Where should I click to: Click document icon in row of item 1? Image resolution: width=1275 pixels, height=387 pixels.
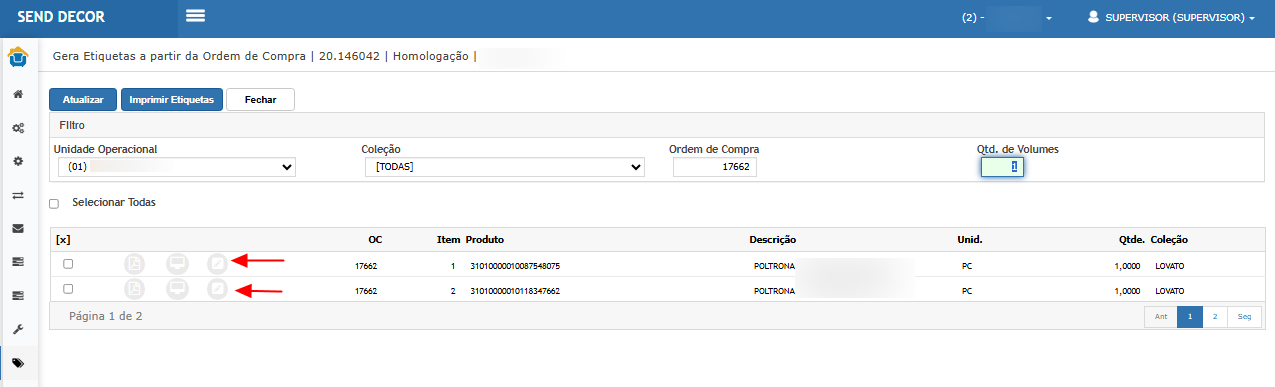pos(135,264)
